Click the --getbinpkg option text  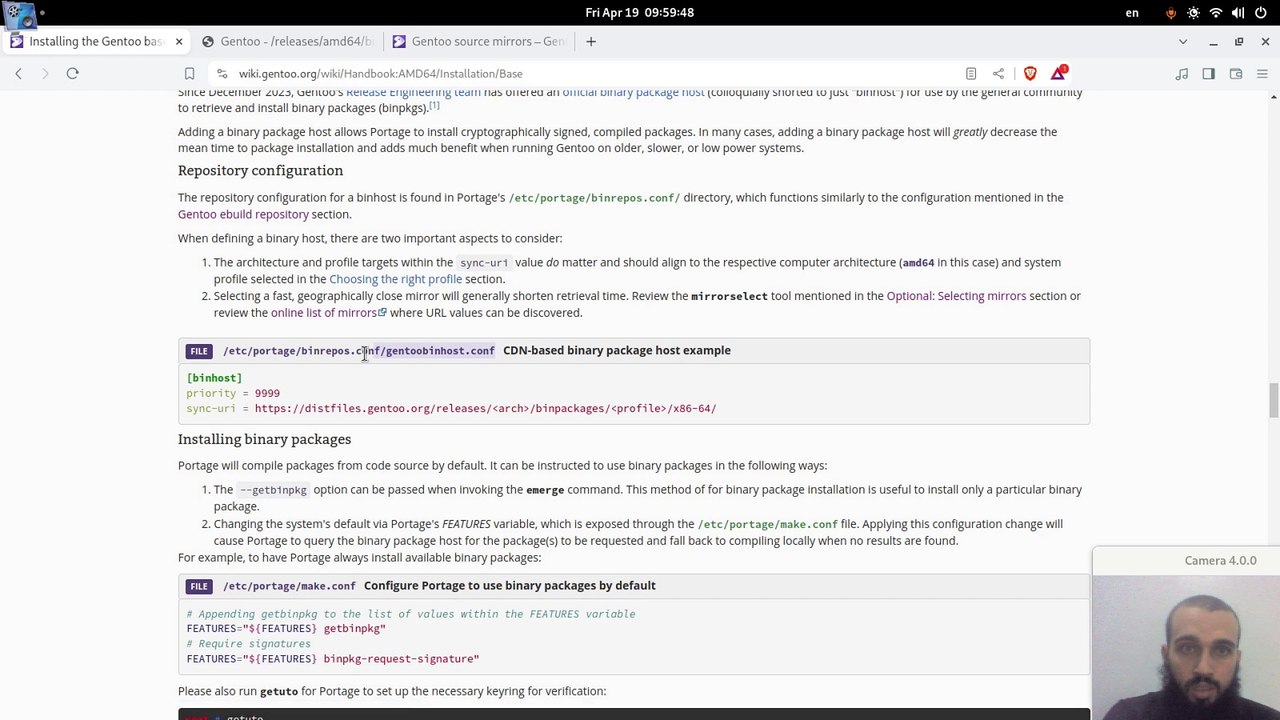click(273, 490)
